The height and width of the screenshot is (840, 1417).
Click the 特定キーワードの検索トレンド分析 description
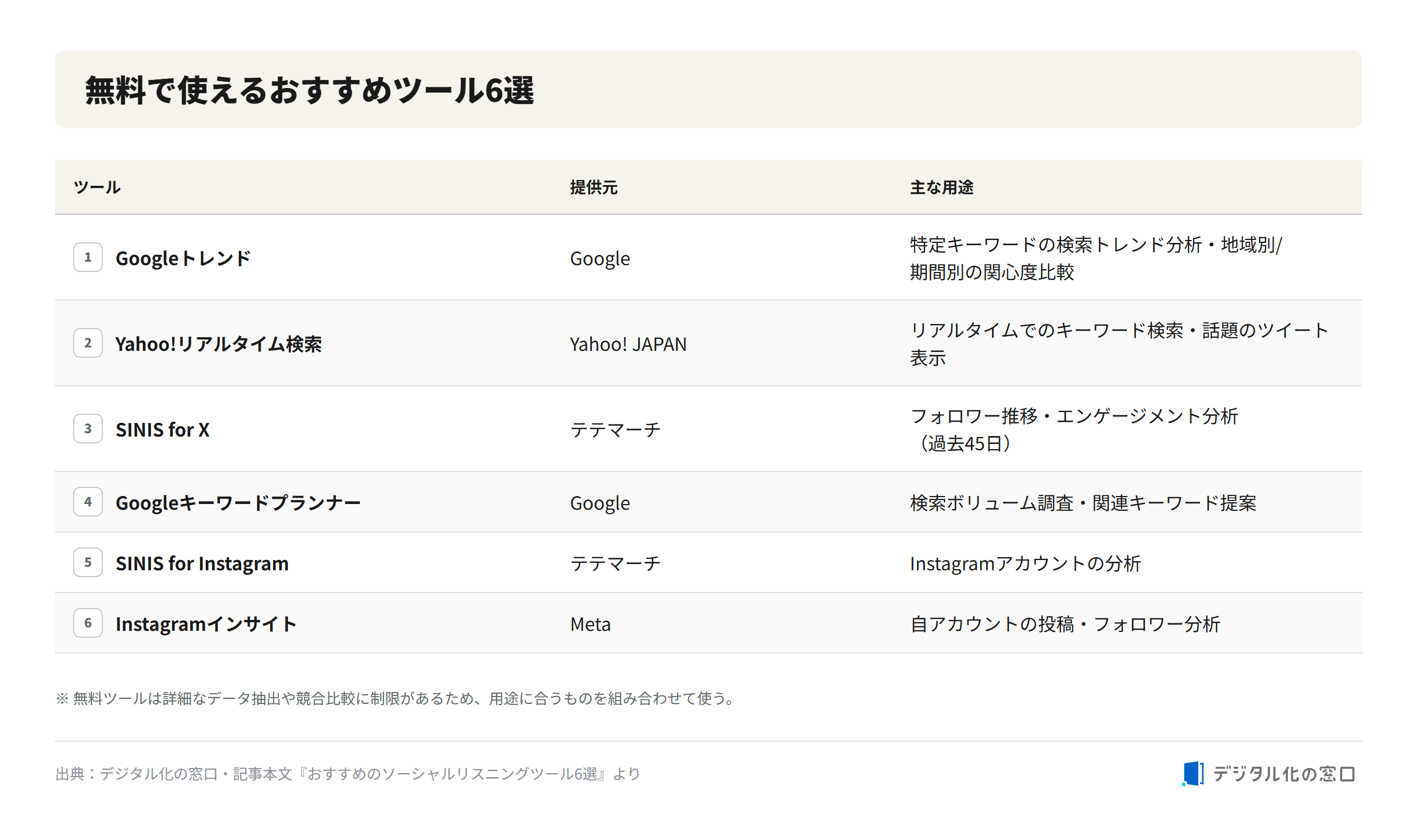coord(1096,258)
